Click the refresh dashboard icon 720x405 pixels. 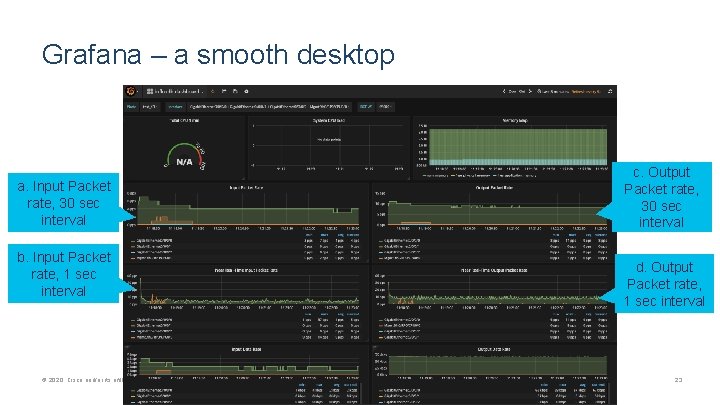coord(610,91)
